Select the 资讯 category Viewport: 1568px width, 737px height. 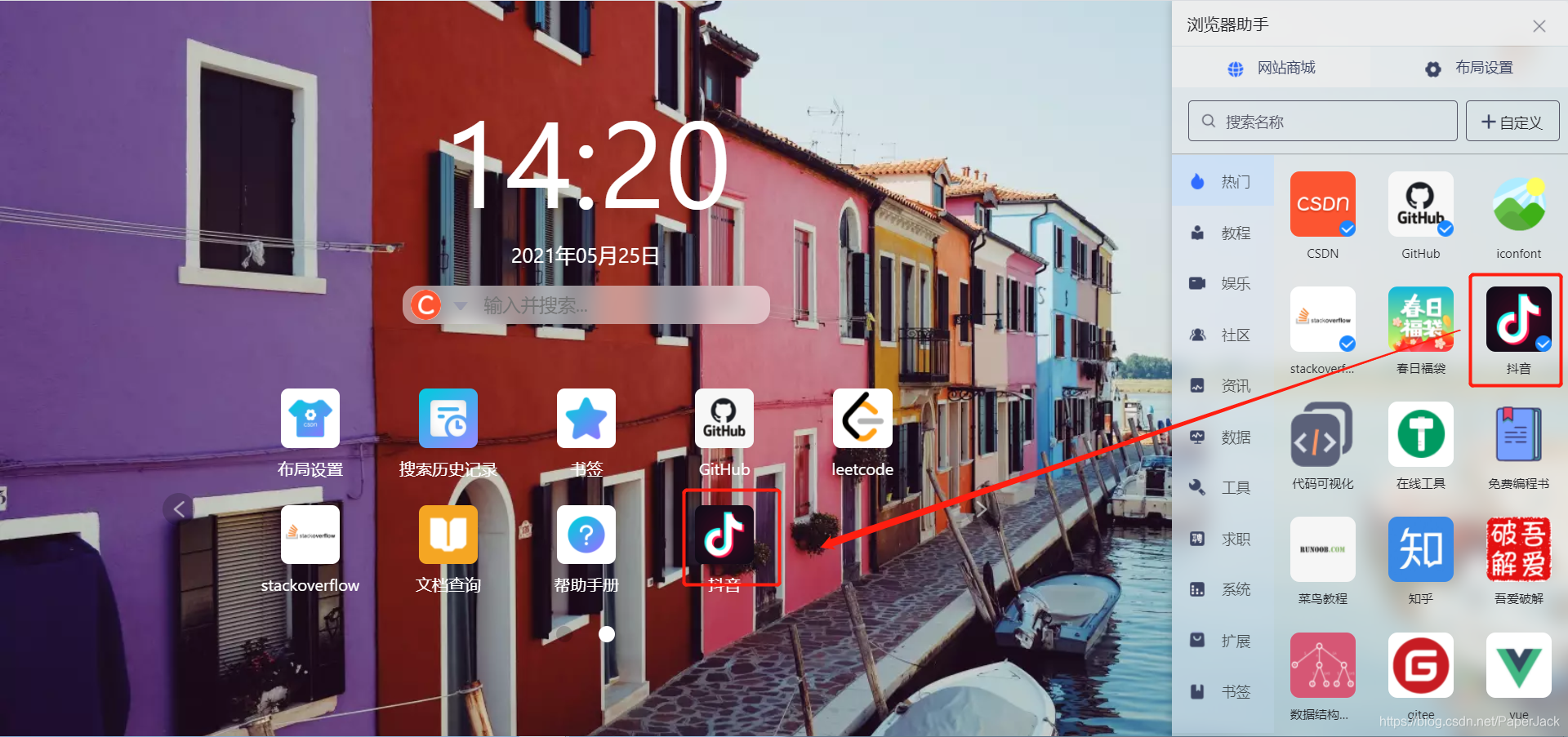pos(1223,385)
